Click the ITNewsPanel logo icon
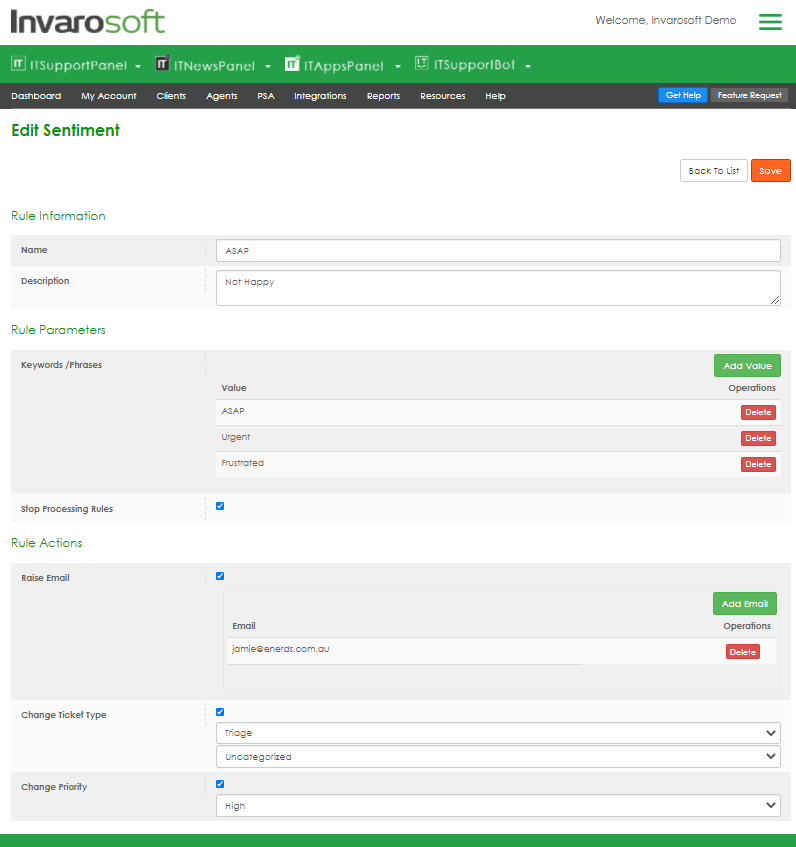 click(x=162, y=64)
